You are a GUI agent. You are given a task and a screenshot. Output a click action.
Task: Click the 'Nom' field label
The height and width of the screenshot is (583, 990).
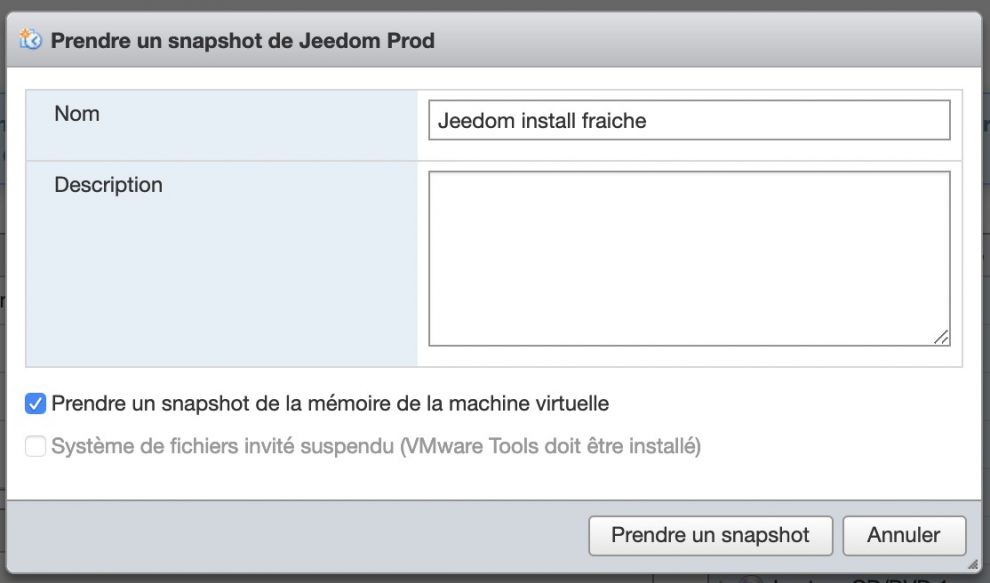click(77, 114)
